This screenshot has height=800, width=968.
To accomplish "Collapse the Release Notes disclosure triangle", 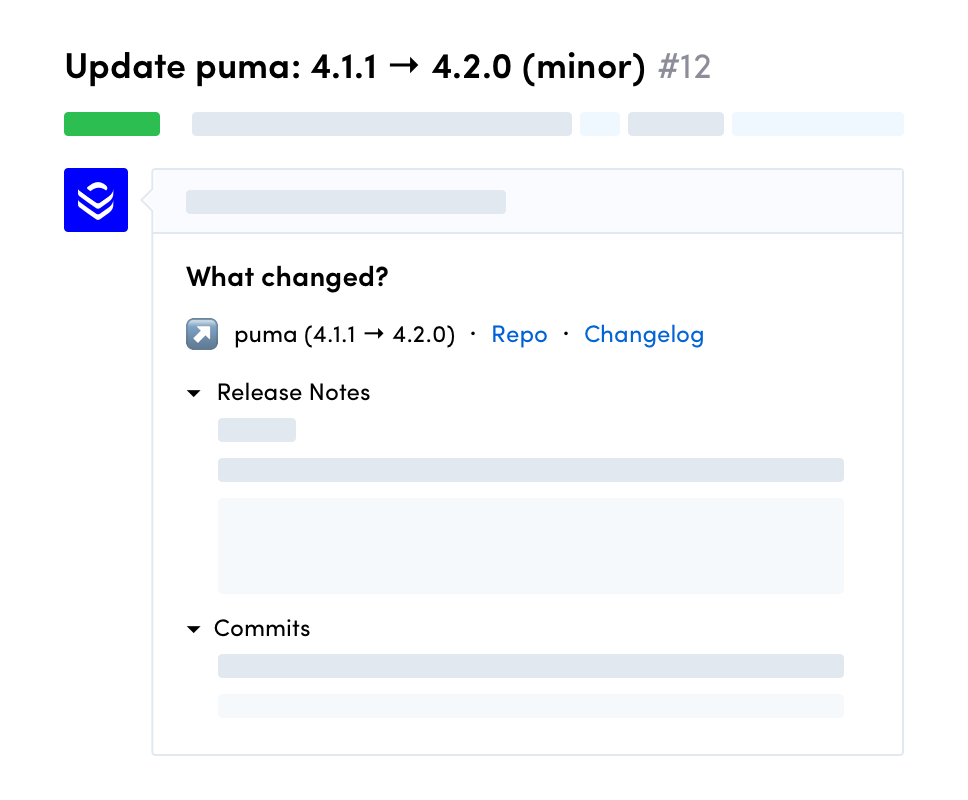I will 194,393.
